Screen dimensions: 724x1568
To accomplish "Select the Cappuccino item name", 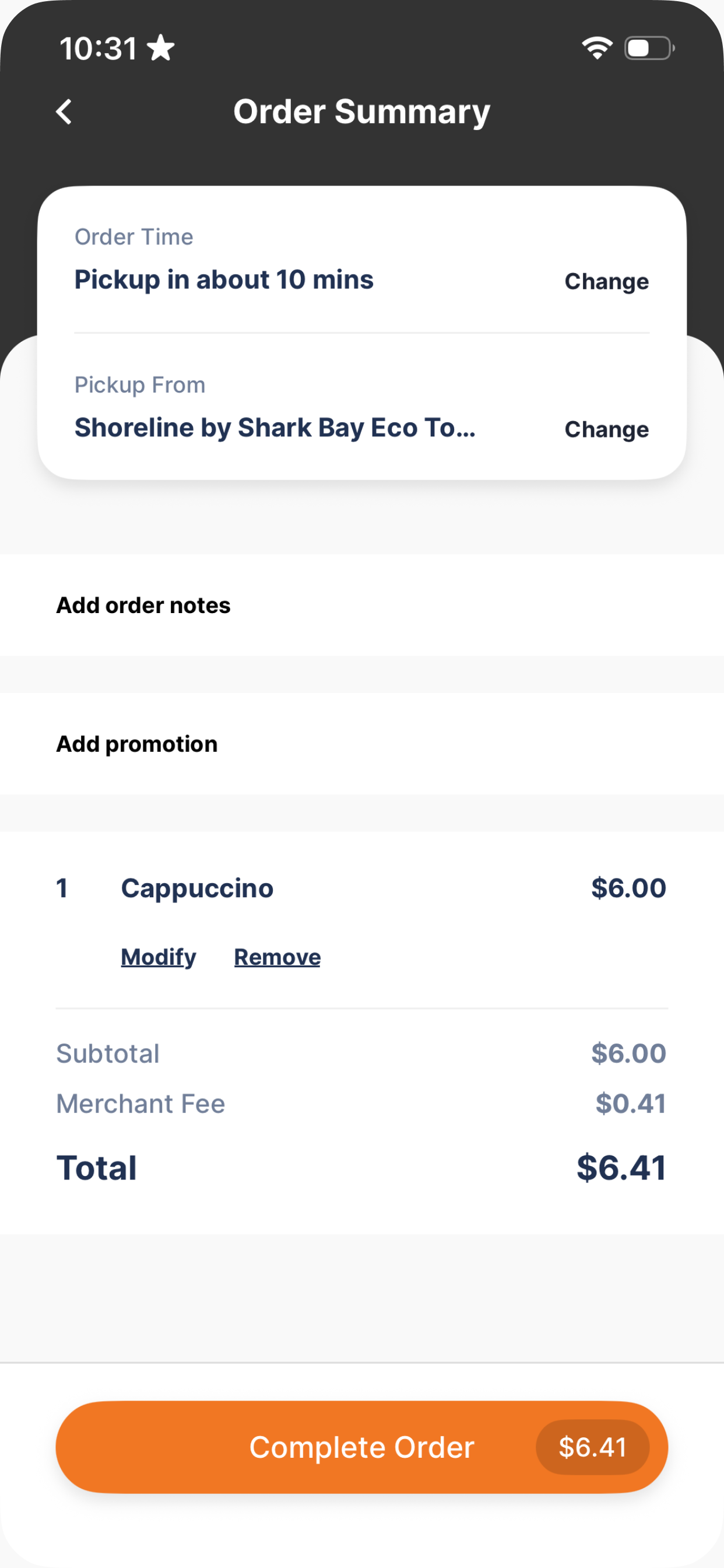I will click(197, 888).
